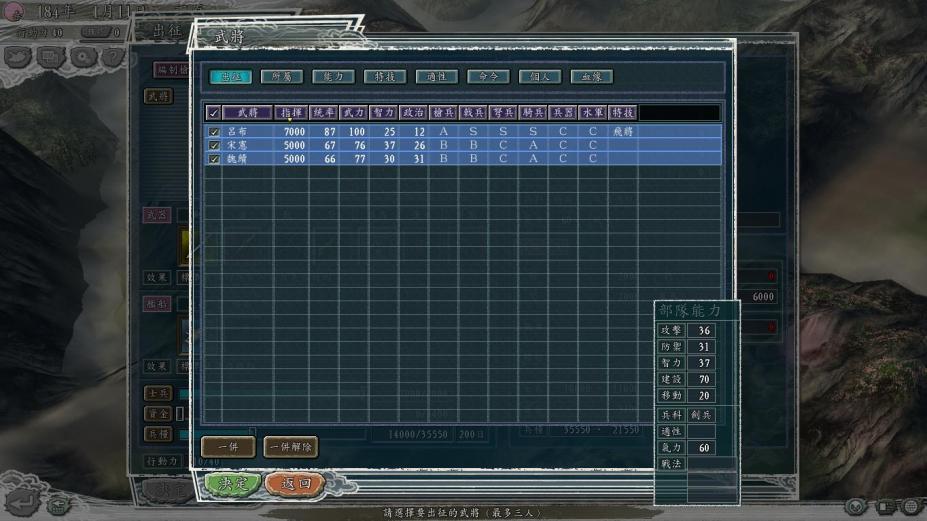927x521 pixels.
Task: Switch to the 所屬 tab
Action: click(282, 76)
